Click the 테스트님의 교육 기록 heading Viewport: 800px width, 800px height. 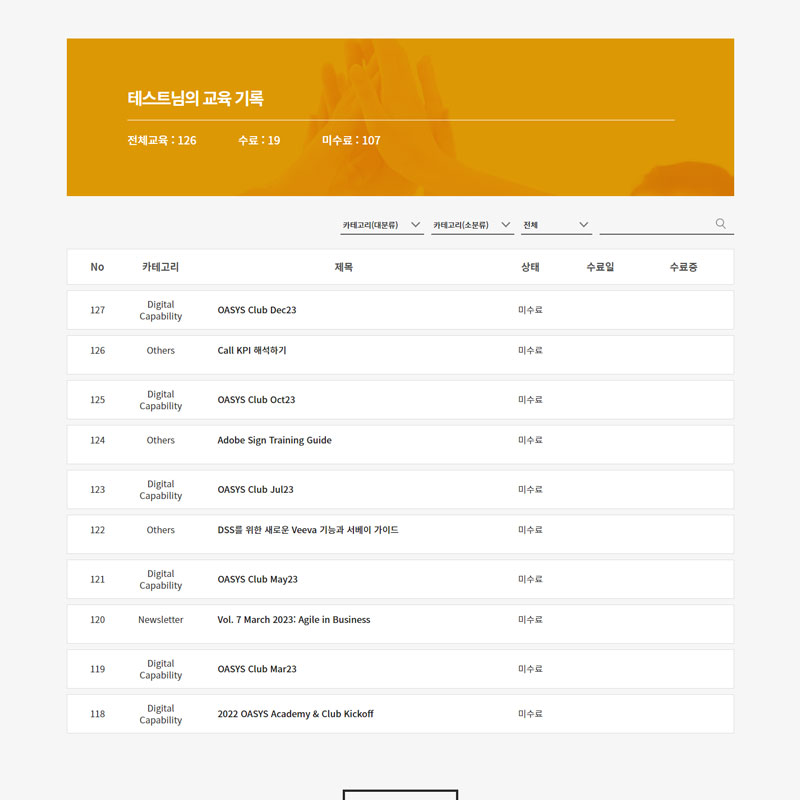click(195, 98)
